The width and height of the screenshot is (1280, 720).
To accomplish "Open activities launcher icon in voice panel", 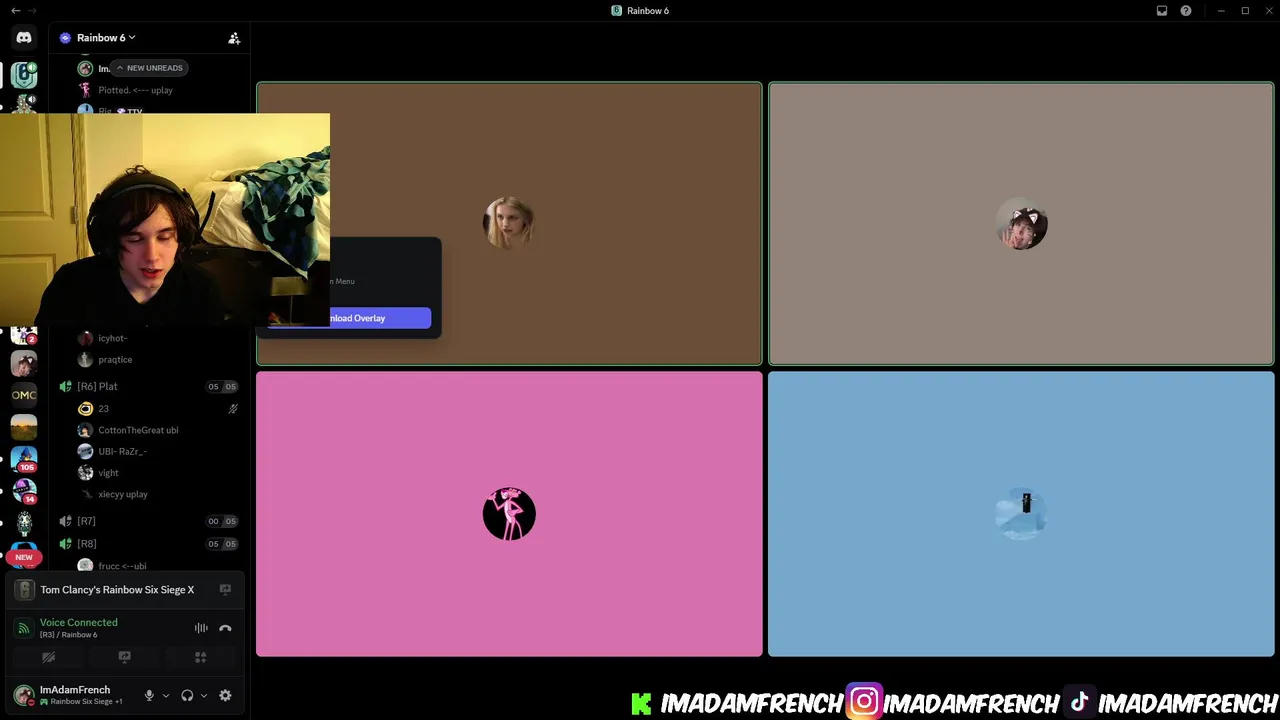I will [200, 657].
